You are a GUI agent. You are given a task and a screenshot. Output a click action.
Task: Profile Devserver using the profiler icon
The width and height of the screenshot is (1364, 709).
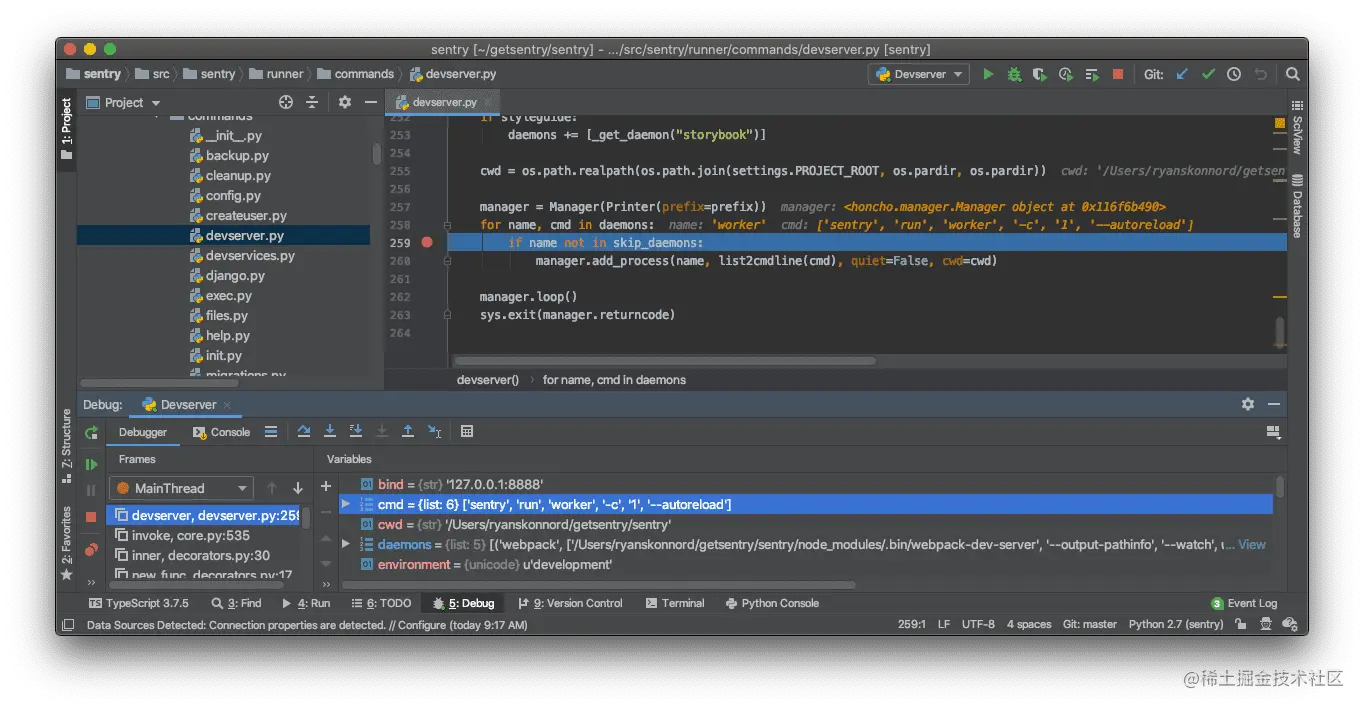point(1066,74)
